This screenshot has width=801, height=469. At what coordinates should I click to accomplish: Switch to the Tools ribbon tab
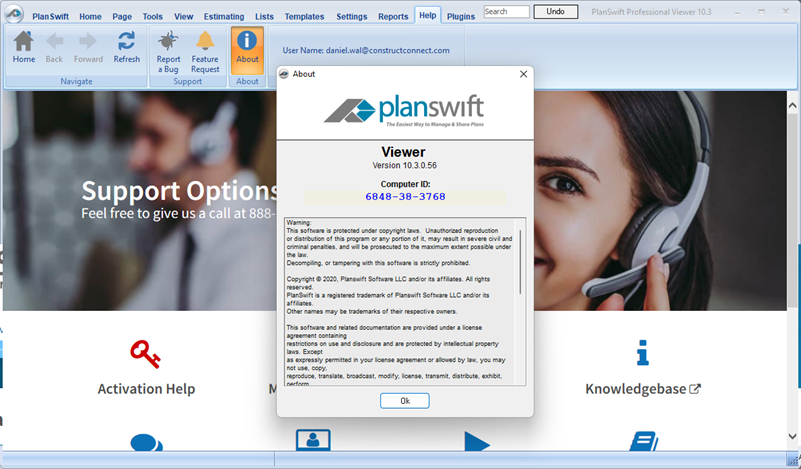[153, 16]
